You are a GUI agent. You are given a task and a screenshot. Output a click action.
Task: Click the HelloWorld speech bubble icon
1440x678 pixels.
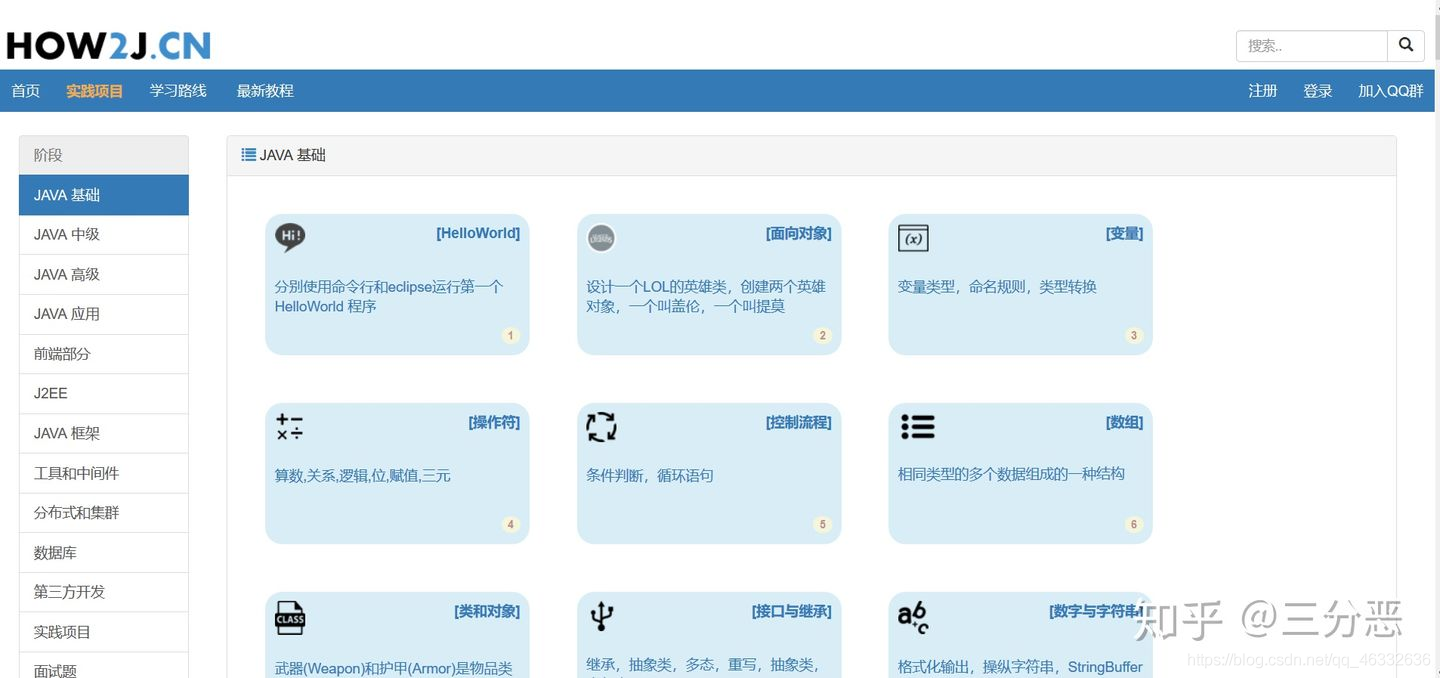[290, 237]
